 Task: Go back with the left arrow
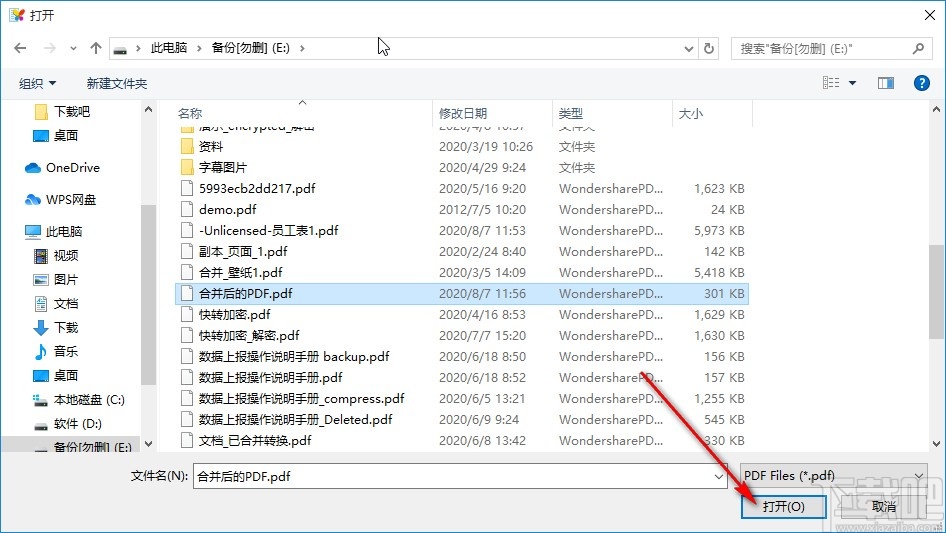[20, 48]
